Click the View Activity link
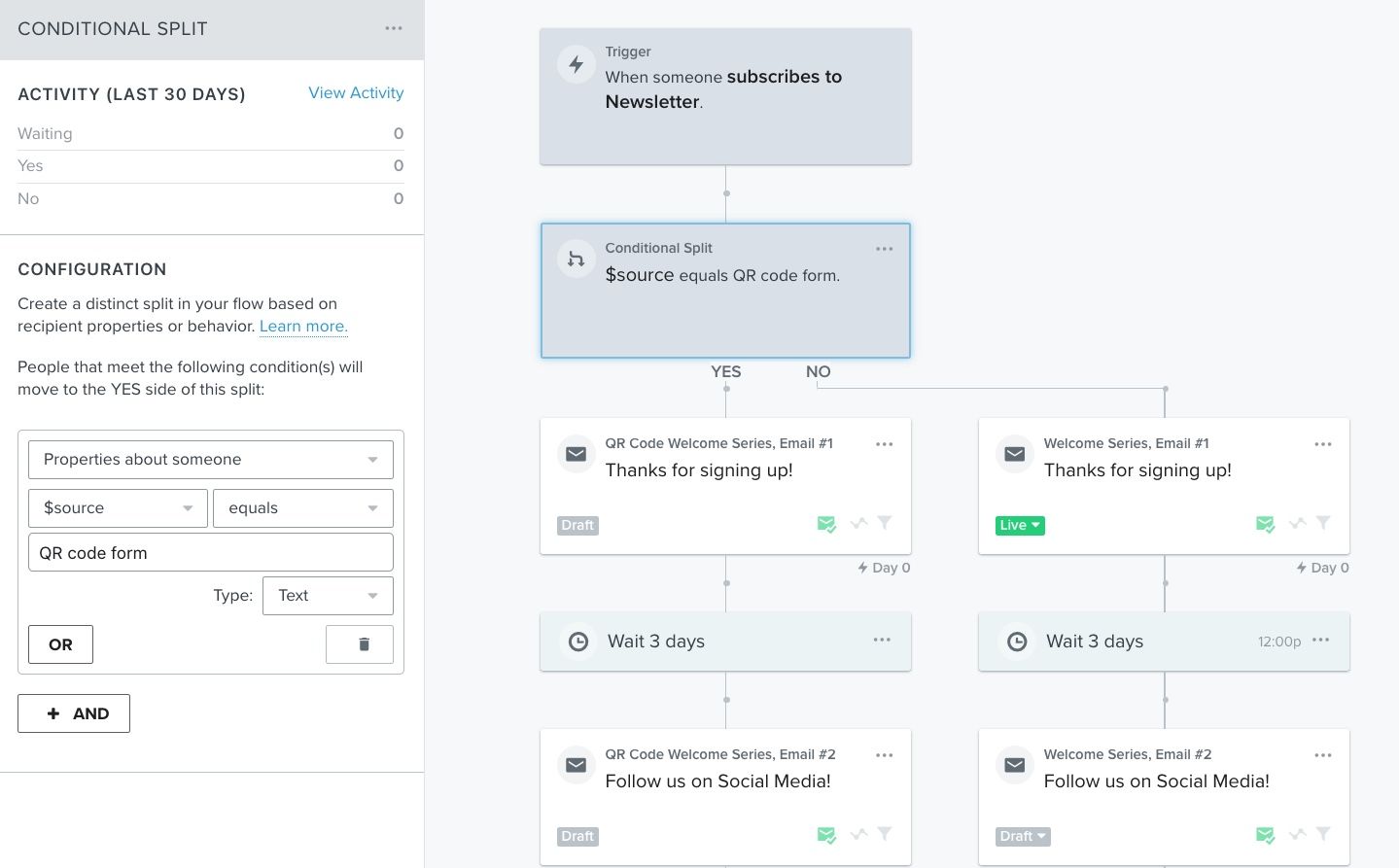The image size is (1399, 868). click(356, 92)
